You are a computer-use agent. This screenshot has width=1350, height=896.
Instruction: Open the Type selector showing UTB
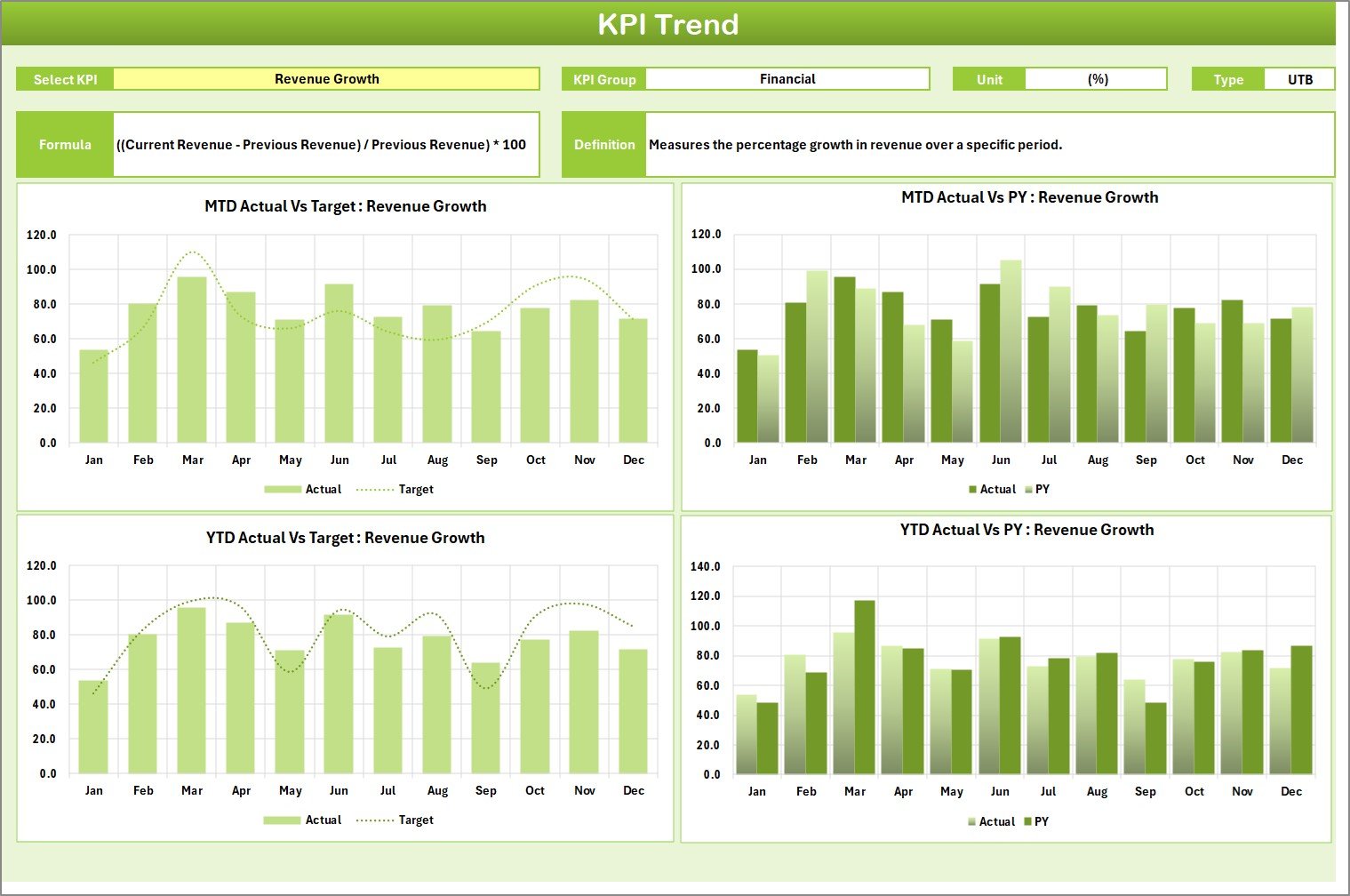[x=1299, y=78]
